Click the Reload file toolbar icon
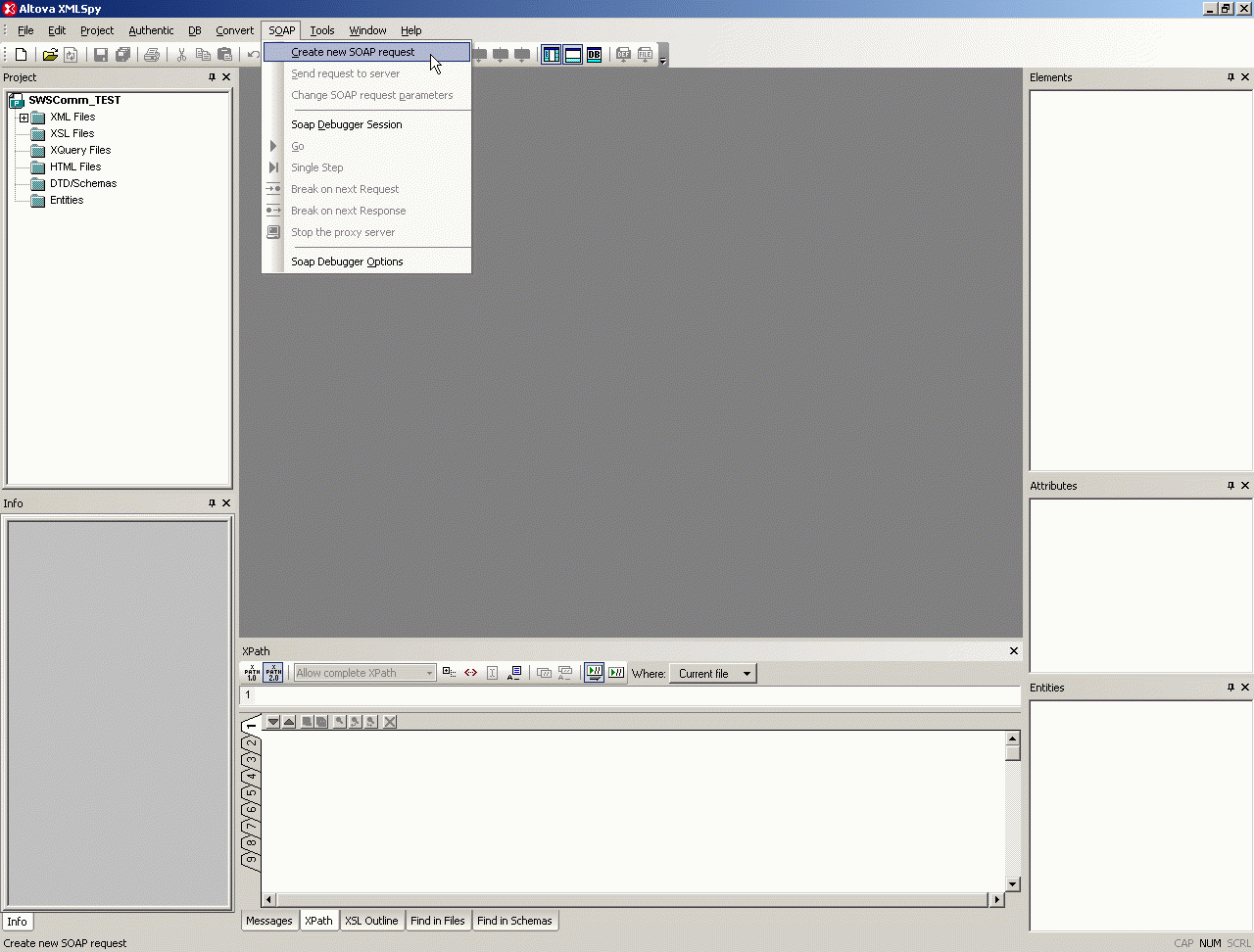 pyautogui.click(x=71, y=55)
